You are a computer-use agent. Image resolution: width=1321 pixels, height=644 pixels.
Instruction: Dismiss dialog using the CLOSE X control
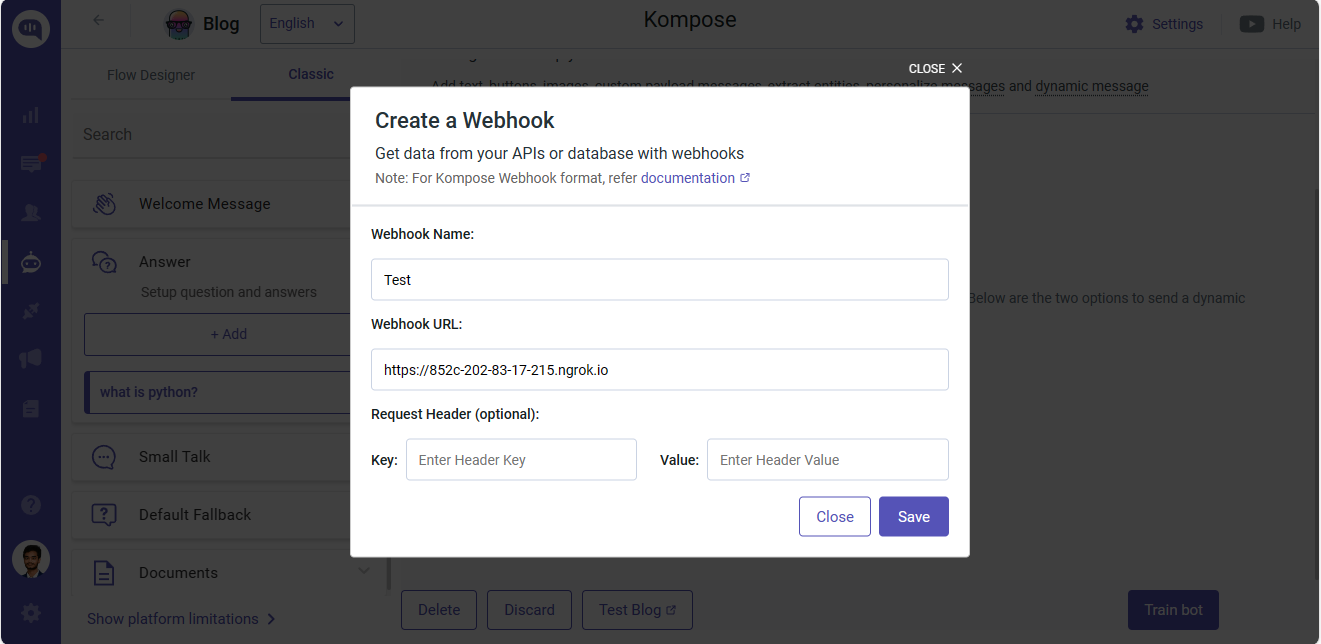click(x=936, y=69)
